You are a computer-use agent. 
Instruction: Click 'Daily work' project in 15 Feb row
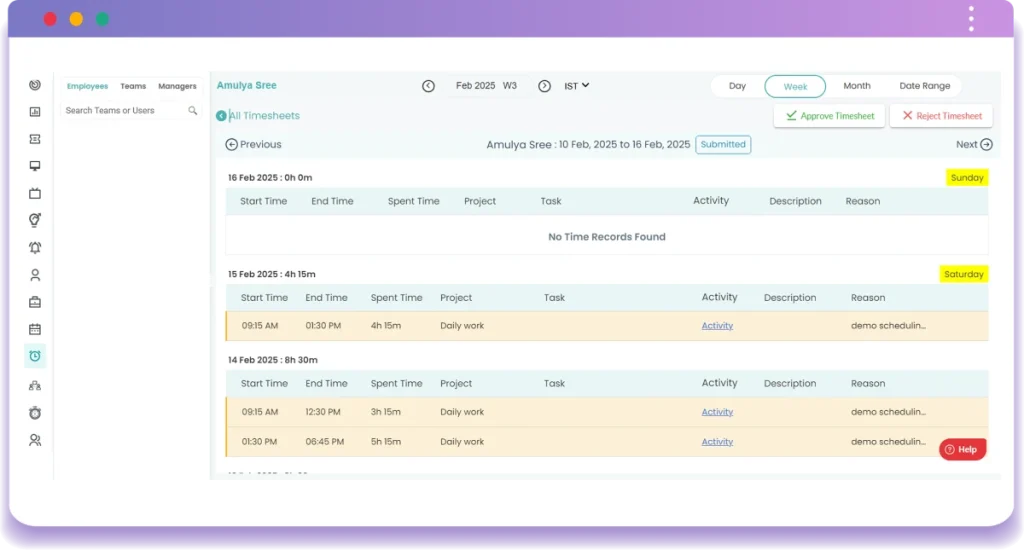click(x=462, y=325)
